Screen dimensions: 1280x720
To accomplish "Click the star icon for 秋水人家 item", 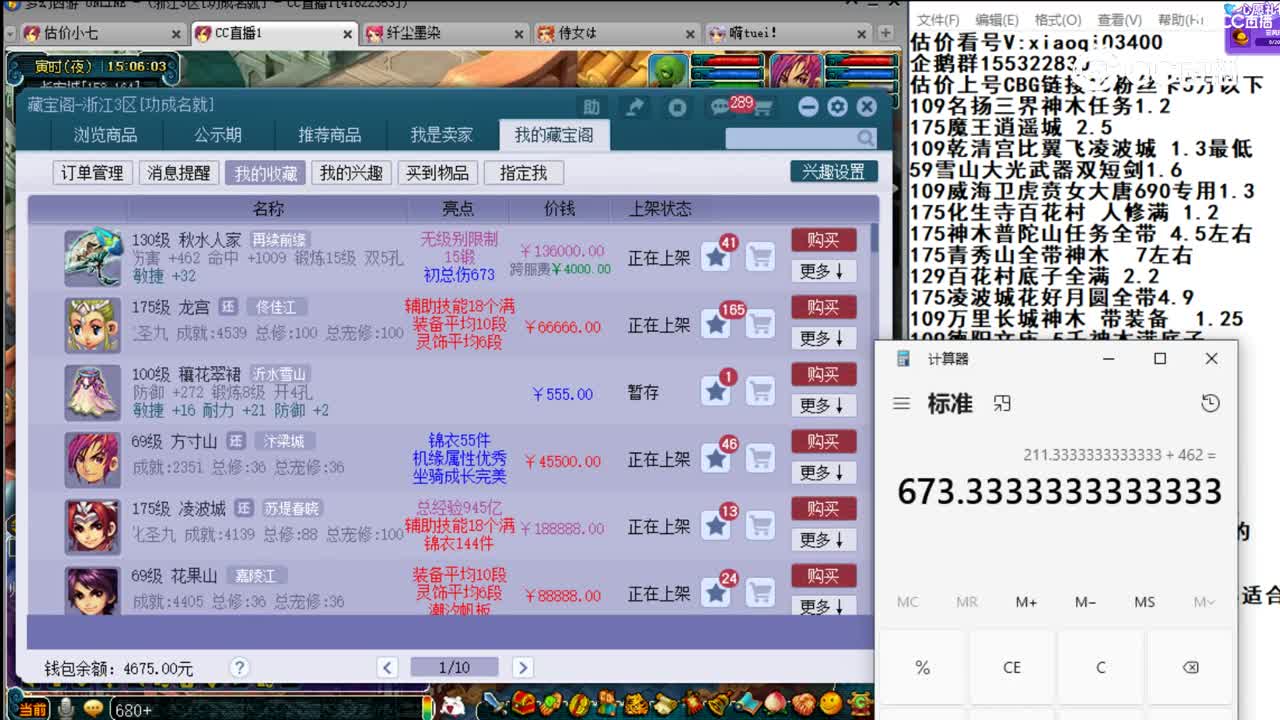I will click(716, 257).
